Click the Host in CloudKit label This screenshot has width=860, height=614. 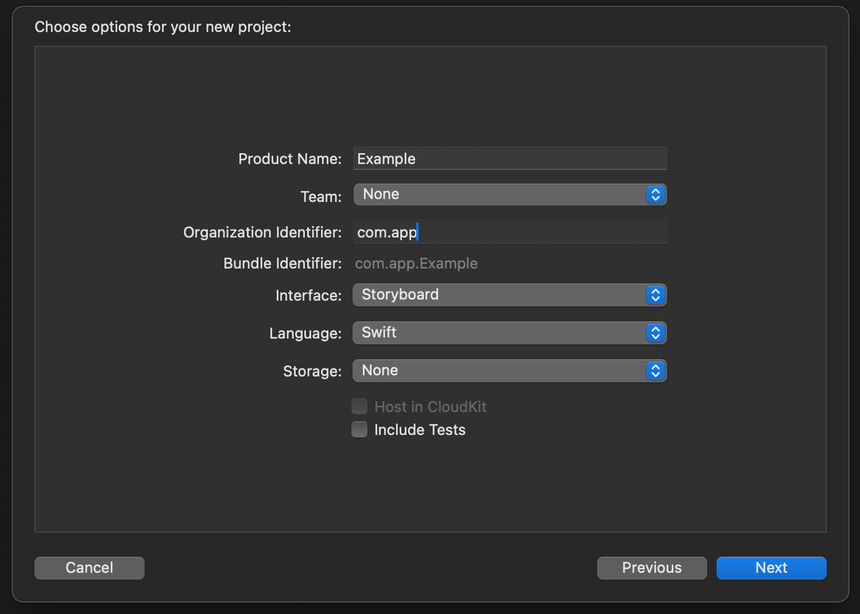pyautogui.click(x=430, y=407)
